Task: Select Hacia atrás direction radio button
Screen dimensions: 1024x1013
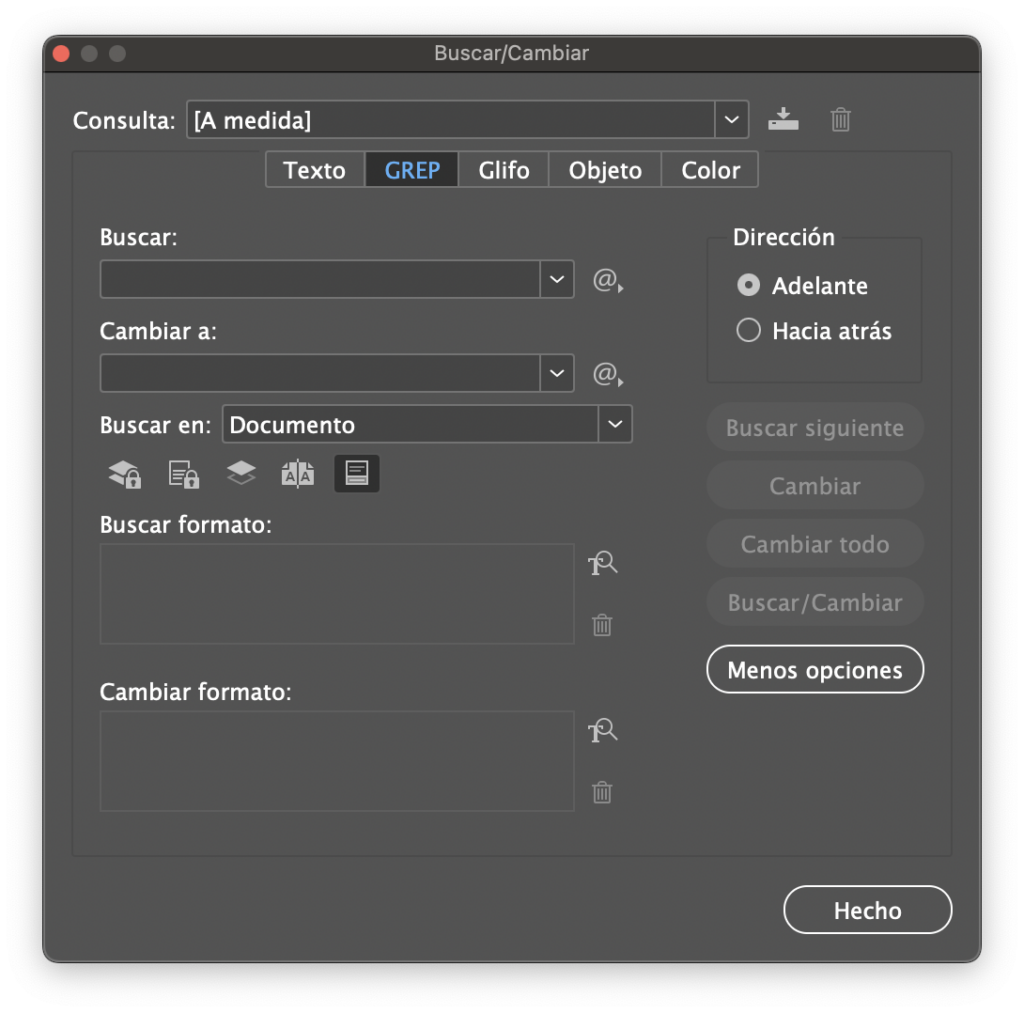Action: tap(748, 330)
